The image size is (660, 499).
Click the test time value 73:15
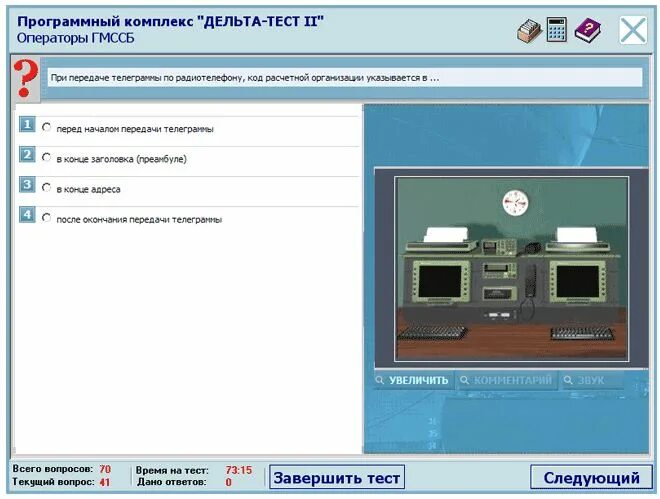(x=239, y=470)
